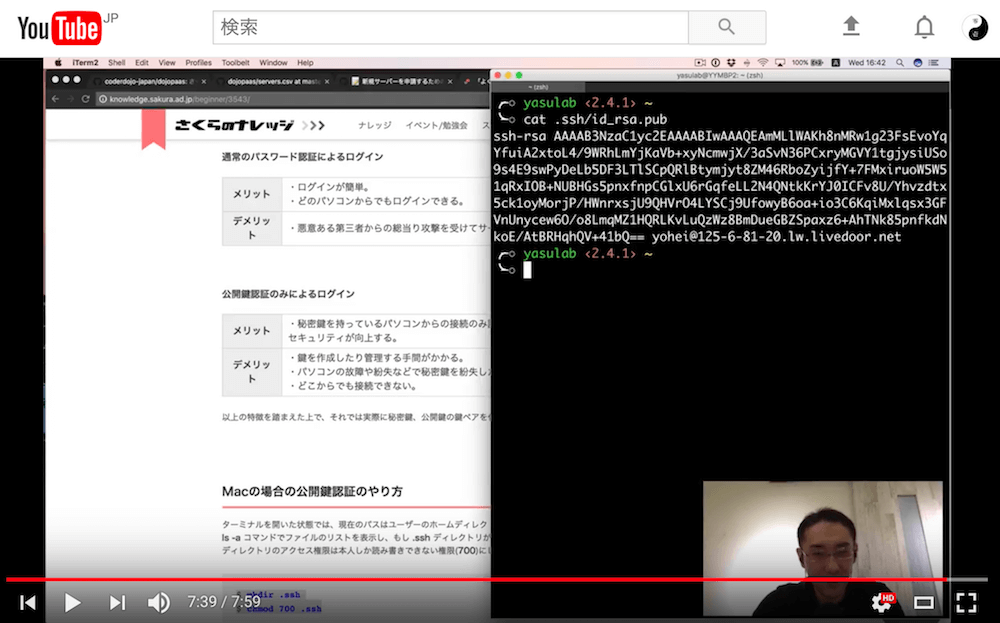Click the AirPlay menu bar icon
The image size is (1000, 623).
click(x=779, y=62)
